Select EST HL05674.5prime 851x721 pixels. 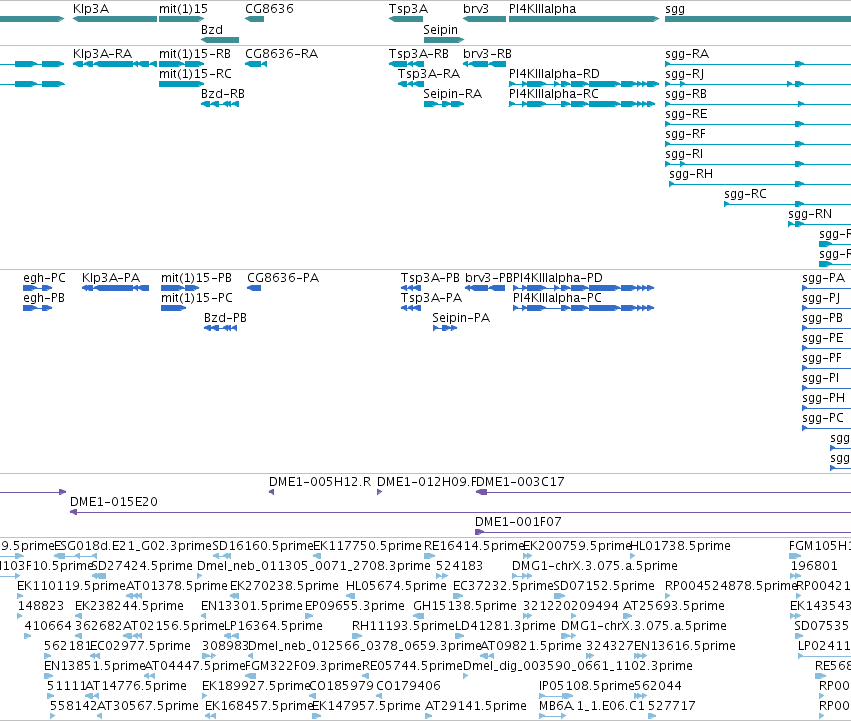[x=350, y=596]
